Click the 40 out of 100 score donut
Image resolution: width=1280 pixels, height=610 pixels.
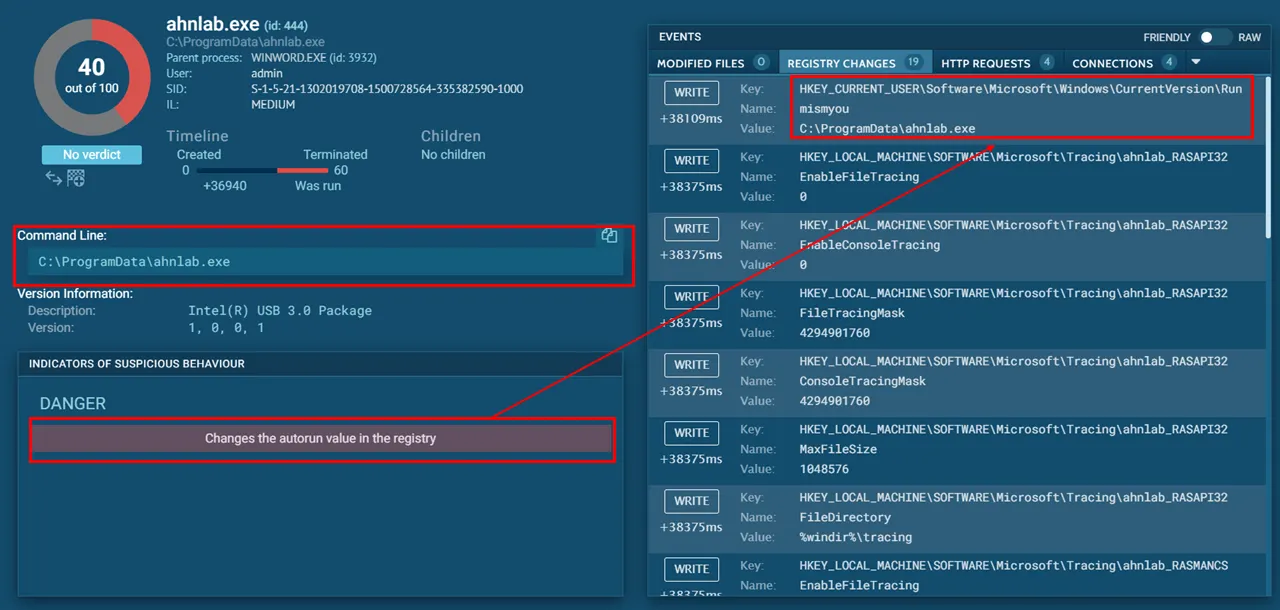click(92, 77)
